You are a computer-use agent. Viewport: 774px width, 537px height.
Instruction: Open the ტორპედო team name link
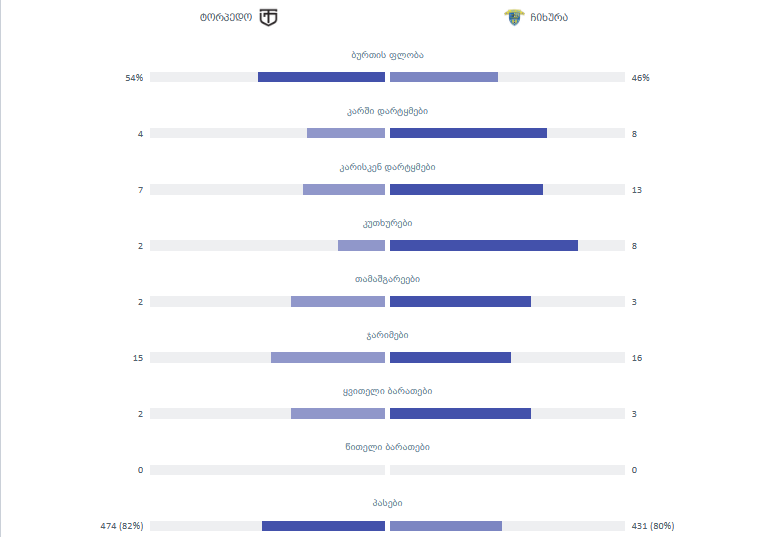[226, 17]
